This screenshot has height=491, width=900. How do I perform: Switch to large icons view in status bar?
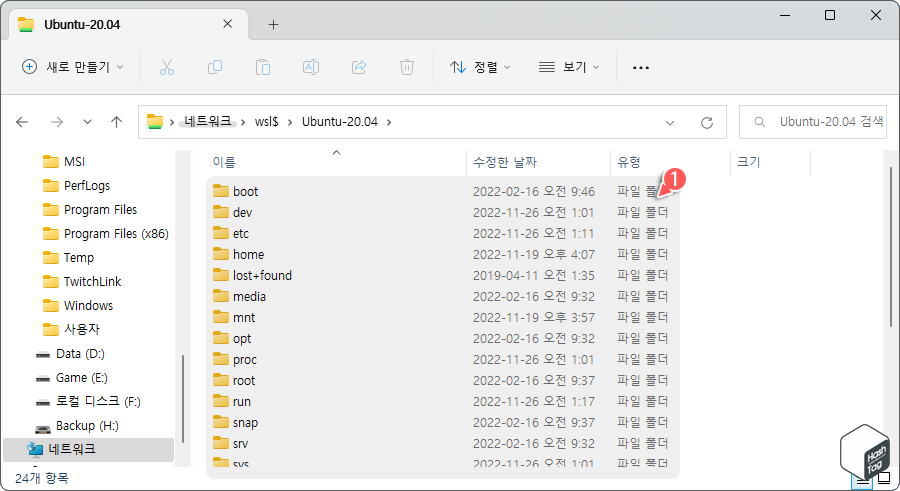[885, 478]
